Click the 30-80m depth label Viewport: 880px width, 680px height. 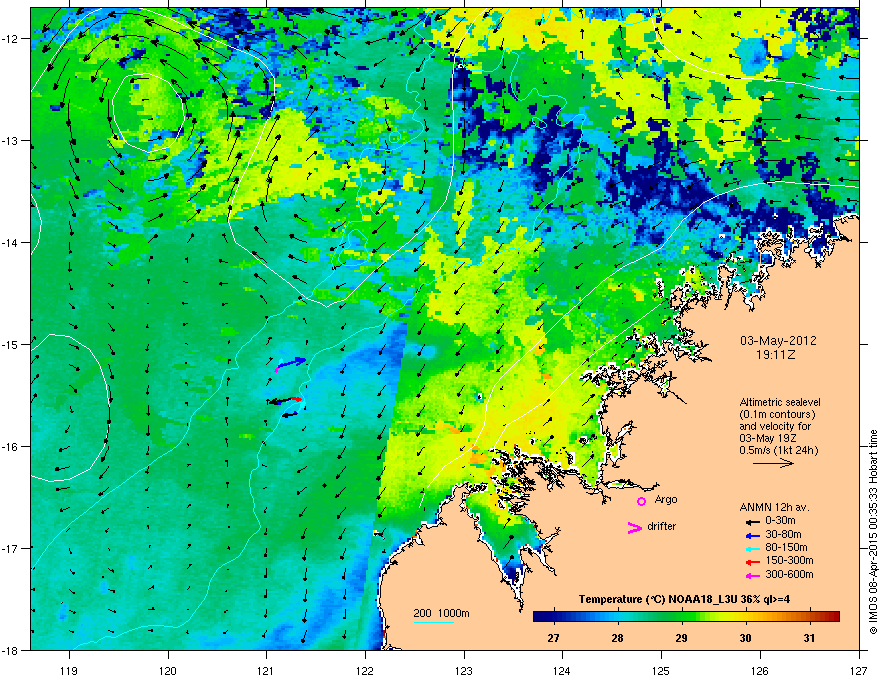pyautogui.click(x=783, y=534)
